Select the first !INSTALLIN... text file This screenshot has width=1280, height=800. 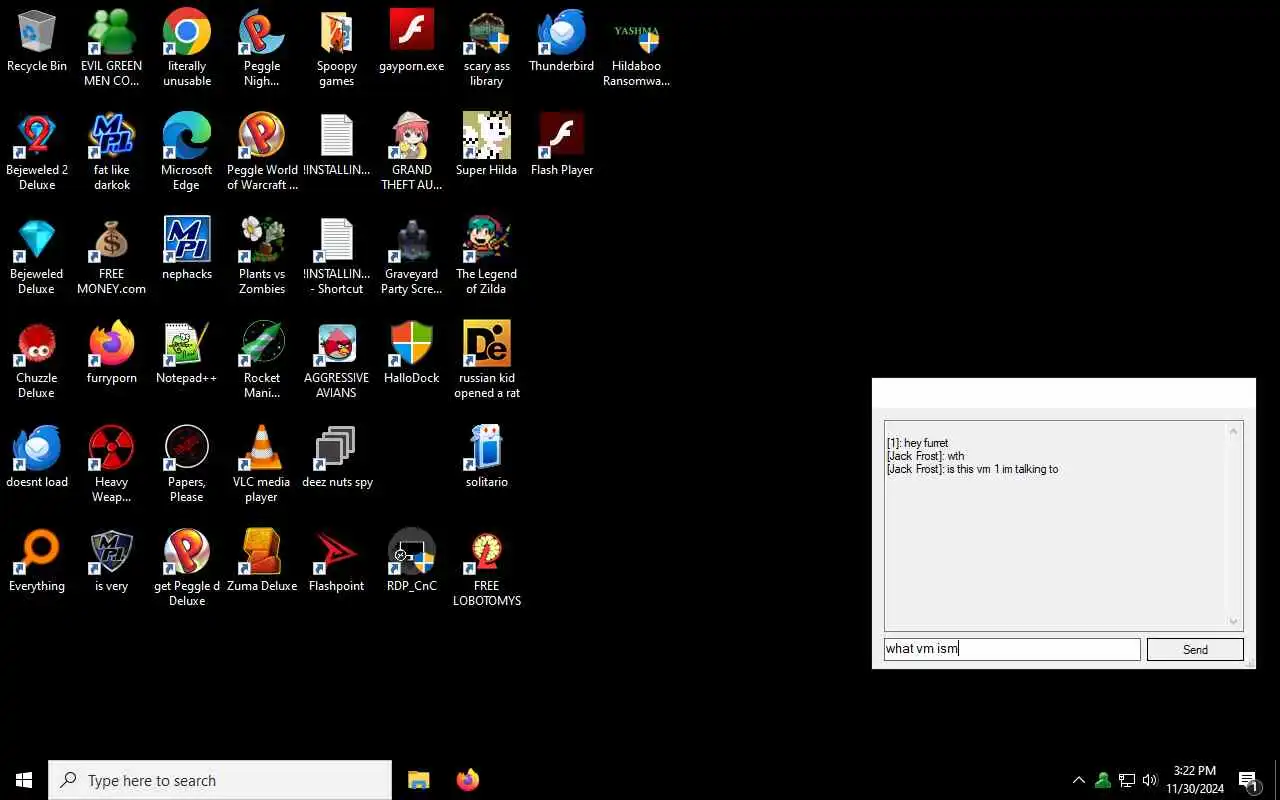point(337,145)
